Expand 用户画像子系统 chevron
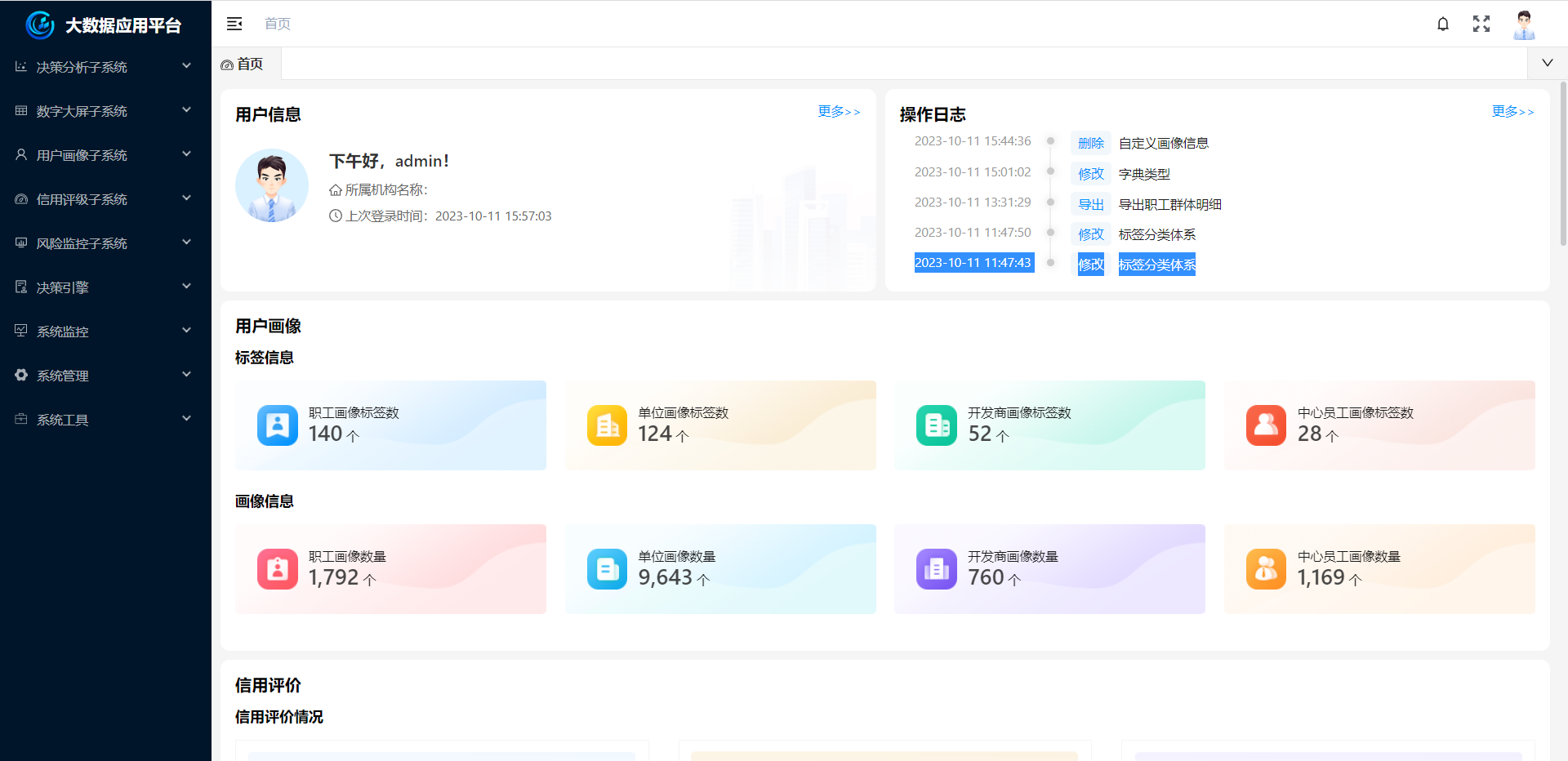Viewport: 1568px width, 761px height. (186, 154)
